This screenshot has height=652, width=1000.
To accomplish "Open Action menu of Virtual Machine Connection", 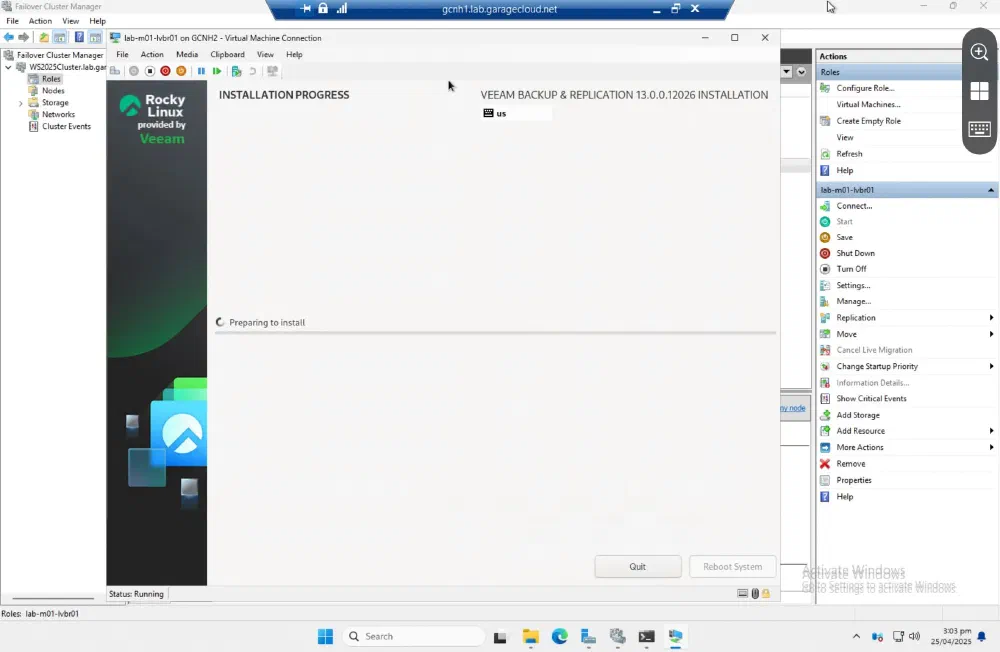I will pyautogui.click(x=152, y=54).
